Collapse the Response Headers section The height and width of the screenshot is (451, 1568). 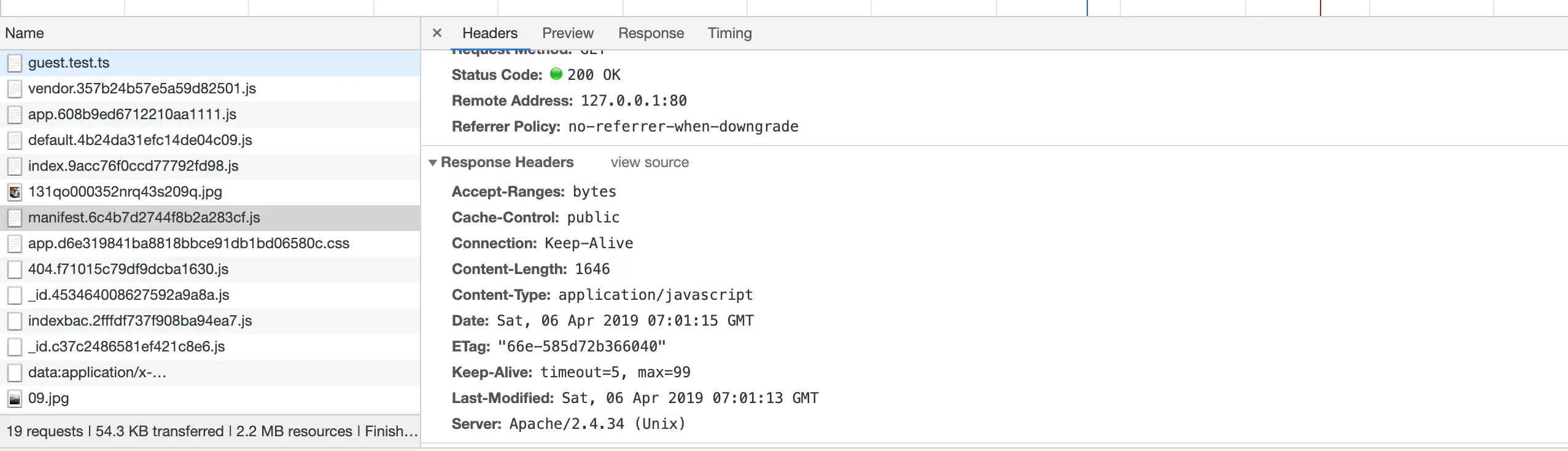tap(433, 163)
